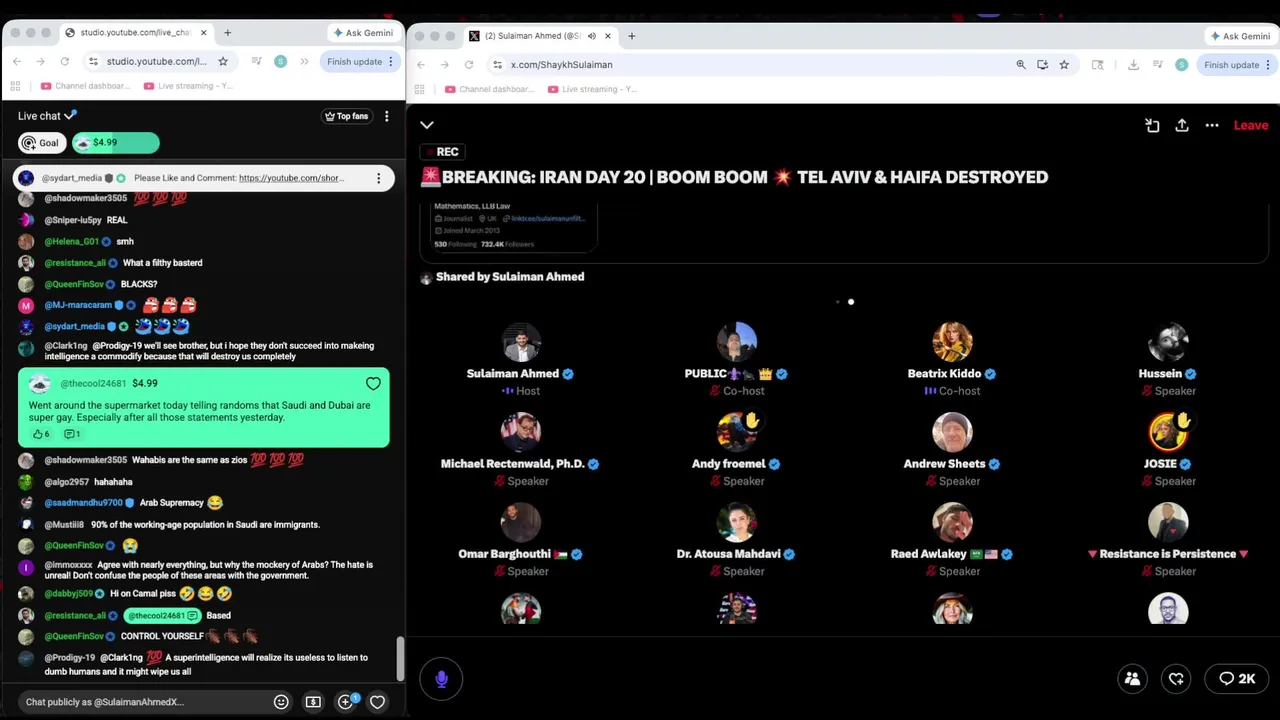The image size is (1280, 720).
Task: Open the apps grid icon in X window bookmarks bar
Action: [420, 89]
